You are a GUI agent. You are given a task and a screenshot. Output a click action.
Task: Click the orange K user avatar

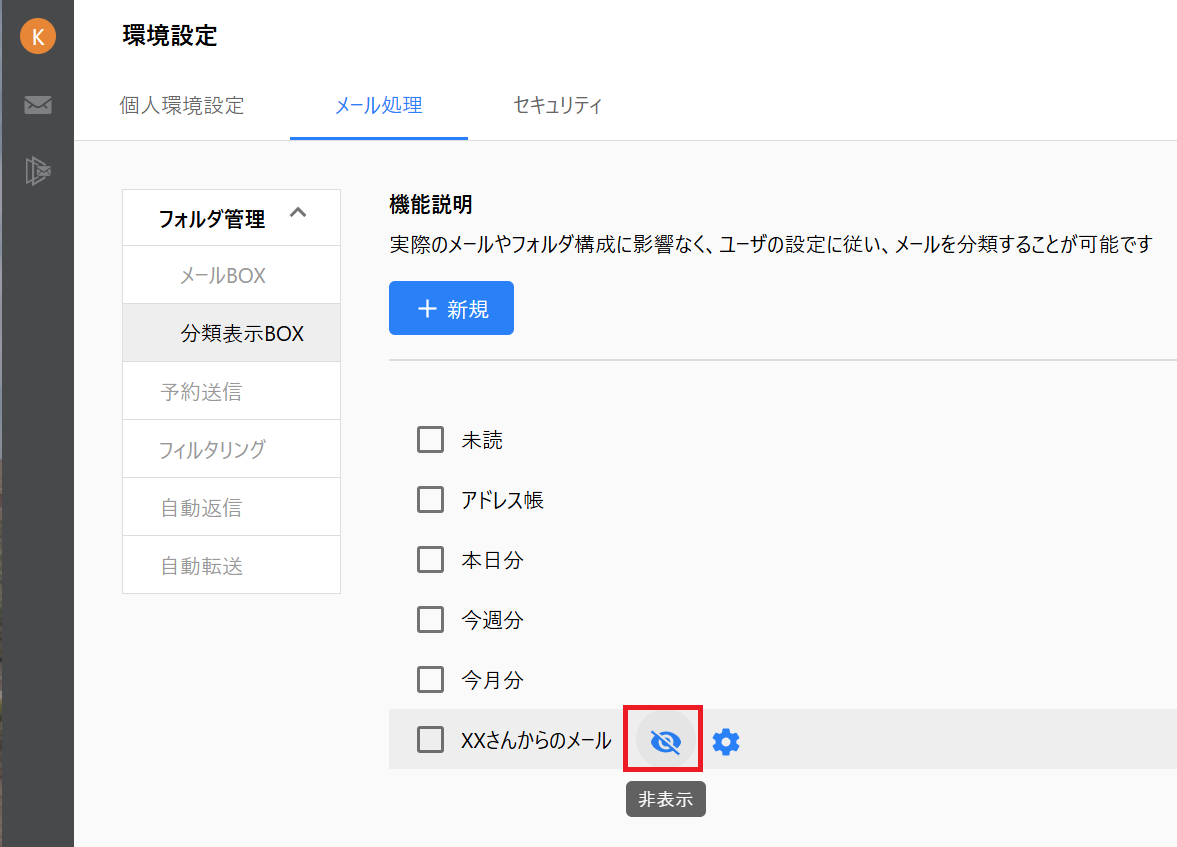38,36
